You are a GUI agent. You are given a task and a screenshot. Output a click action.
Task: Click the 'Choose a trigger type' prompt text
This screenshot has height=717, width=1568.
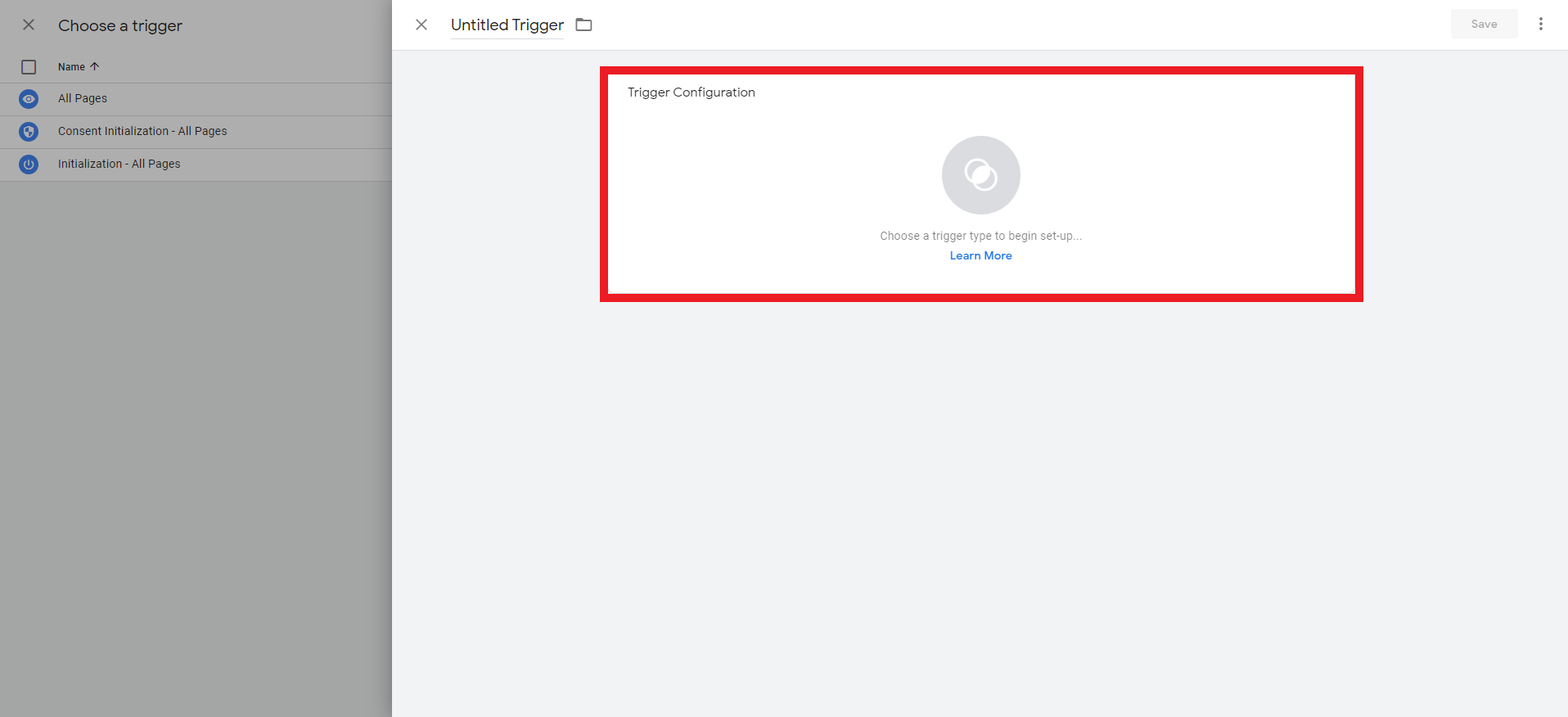[x=980, y=236]
